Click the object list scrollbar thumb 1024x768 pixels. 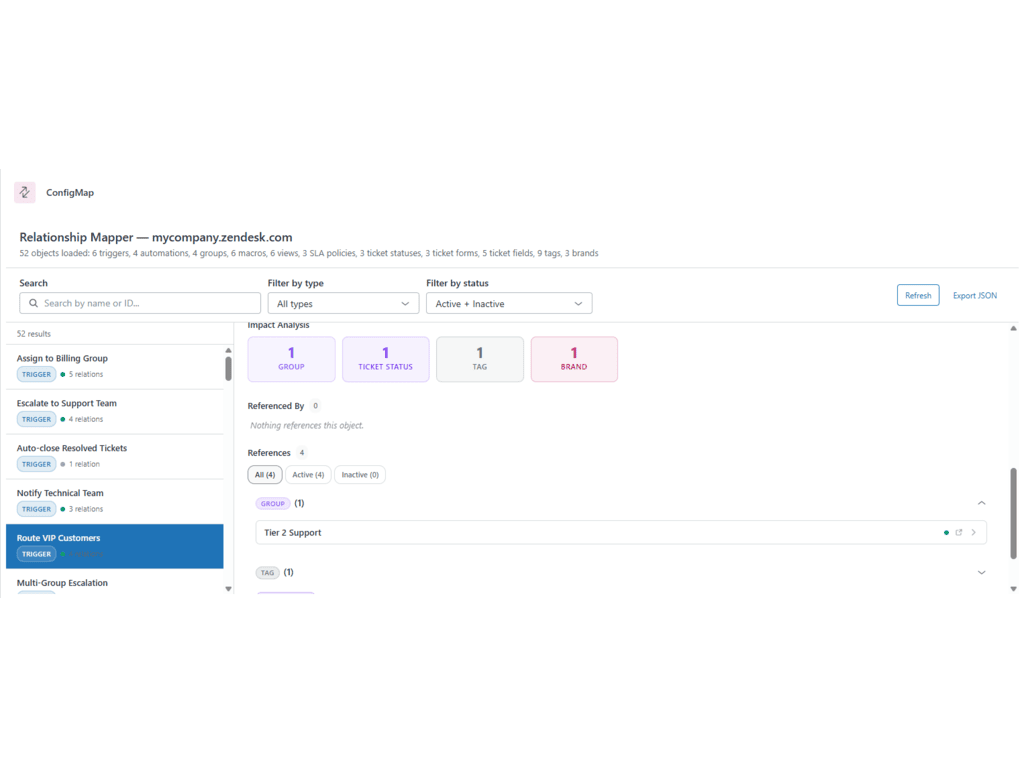[x=228, y=368]
